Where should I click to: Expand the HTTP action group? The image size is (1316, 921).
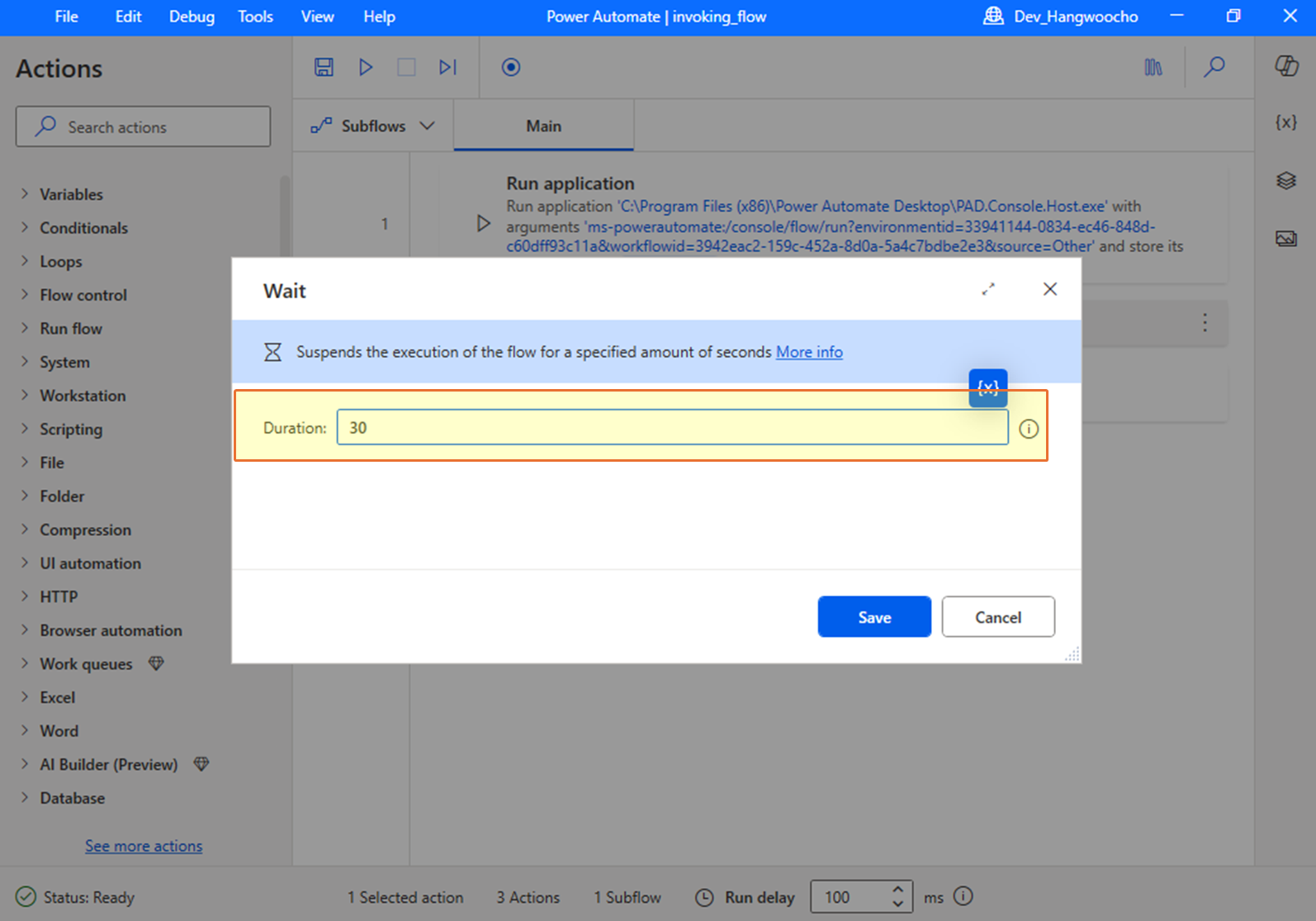click(x=25, y=596)
